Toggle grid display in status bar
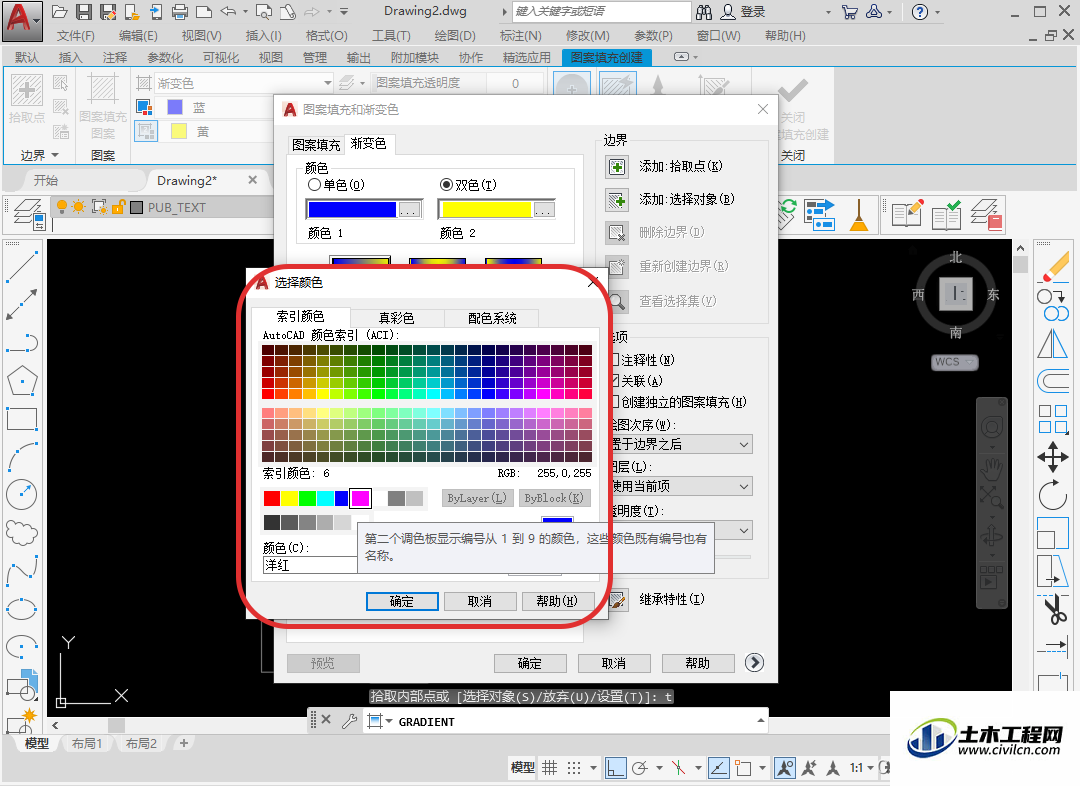Screen dimensions: 1080x786 550,767
